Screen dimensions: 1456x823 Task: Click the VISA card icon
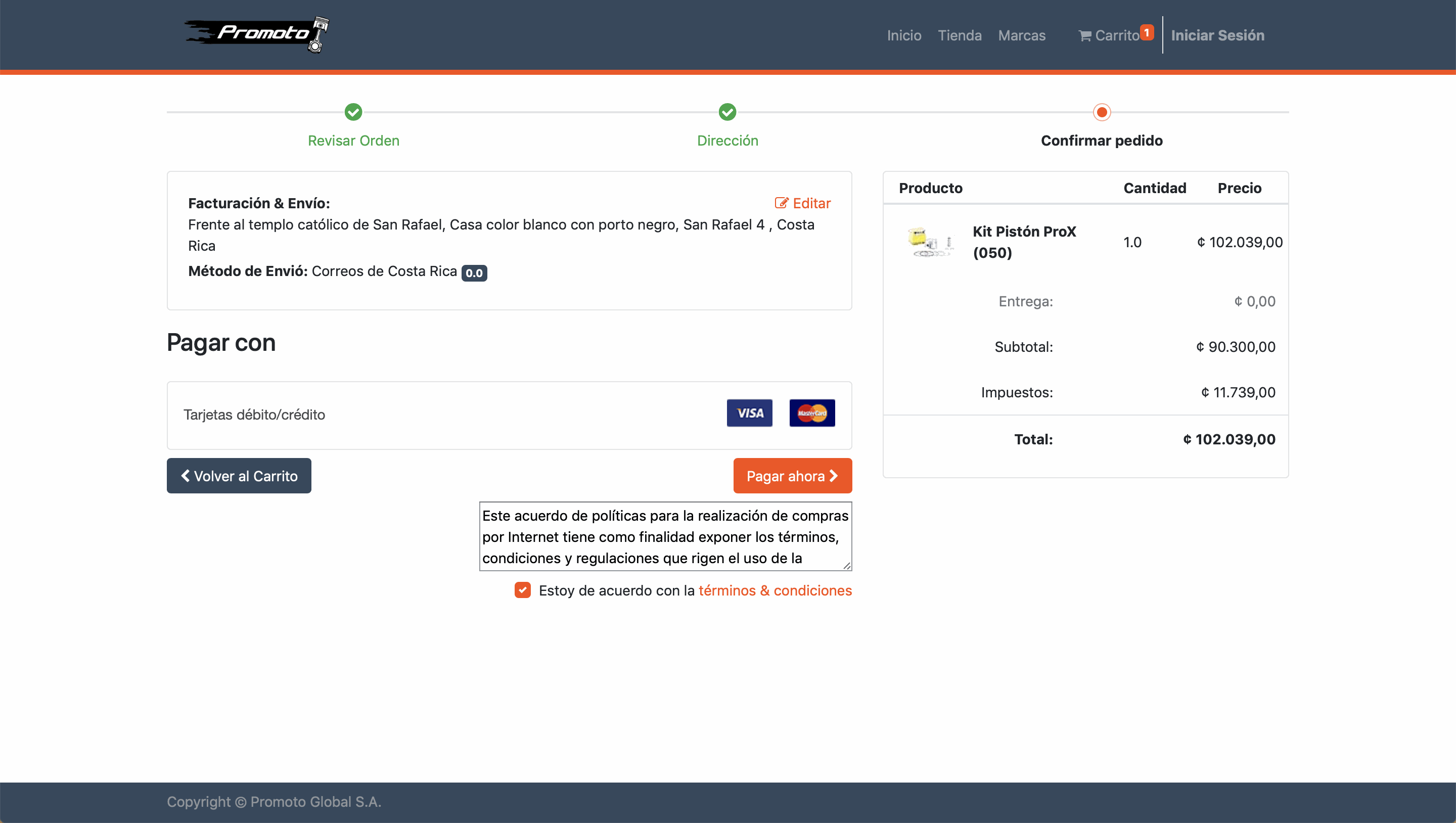coord(749,413)
